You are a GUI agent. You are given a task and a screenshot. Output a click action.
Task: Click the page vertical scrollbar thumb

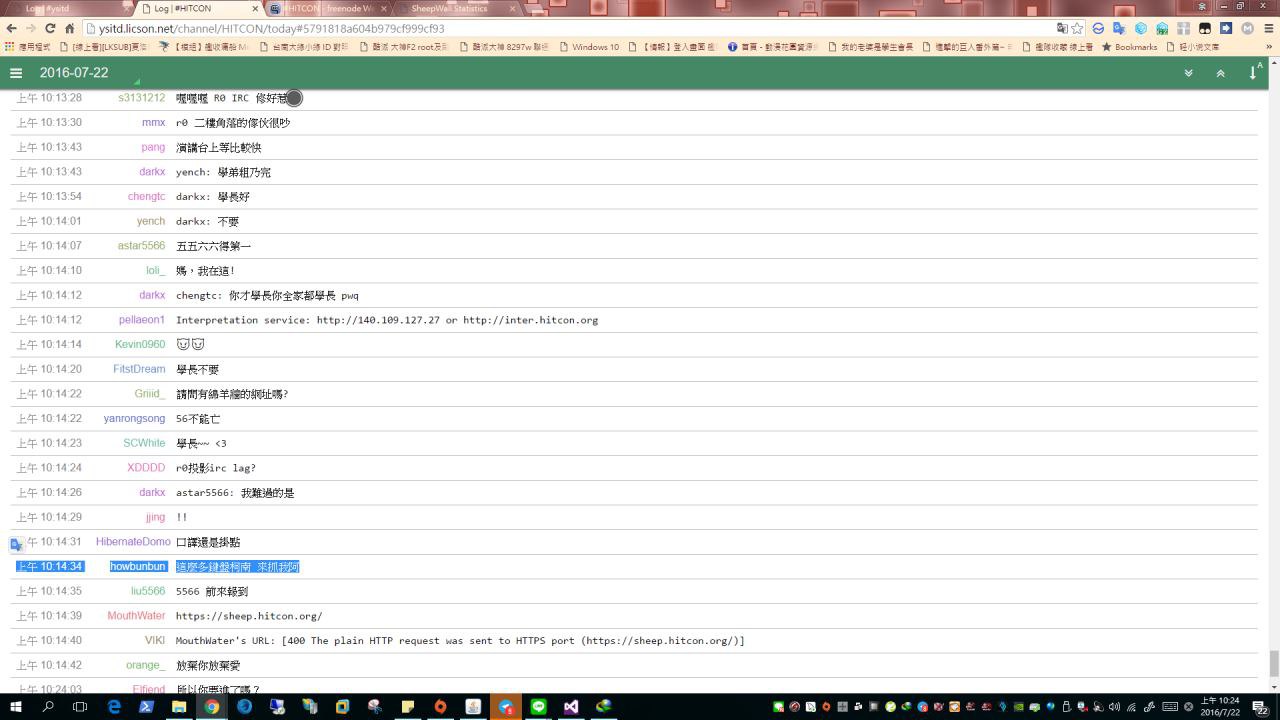pyautogui.click(x=1273, y=663)
